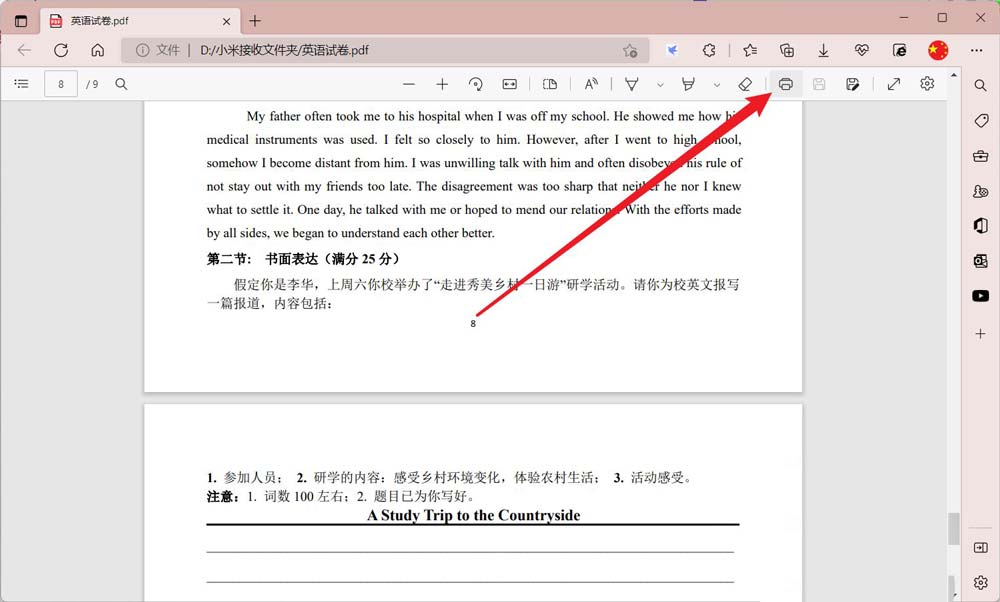Add this page to favorites star
This screenshot has height=602, width=1000.
(x=630, y=50)
